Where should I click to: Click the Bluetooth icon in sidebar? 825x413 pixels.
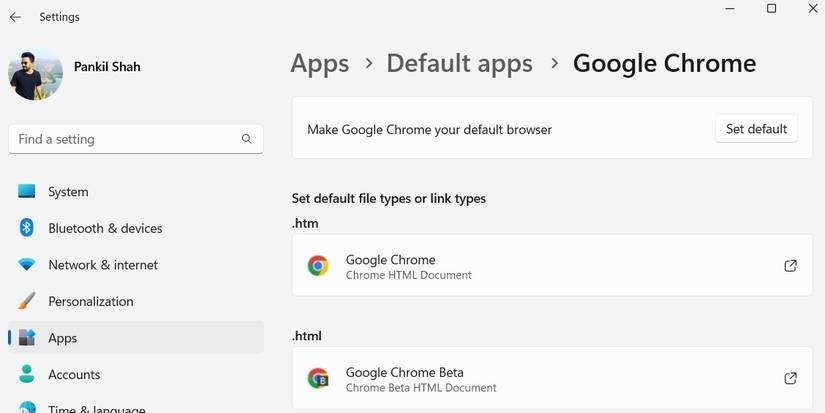pyautogui.click(x=27, y=228)
